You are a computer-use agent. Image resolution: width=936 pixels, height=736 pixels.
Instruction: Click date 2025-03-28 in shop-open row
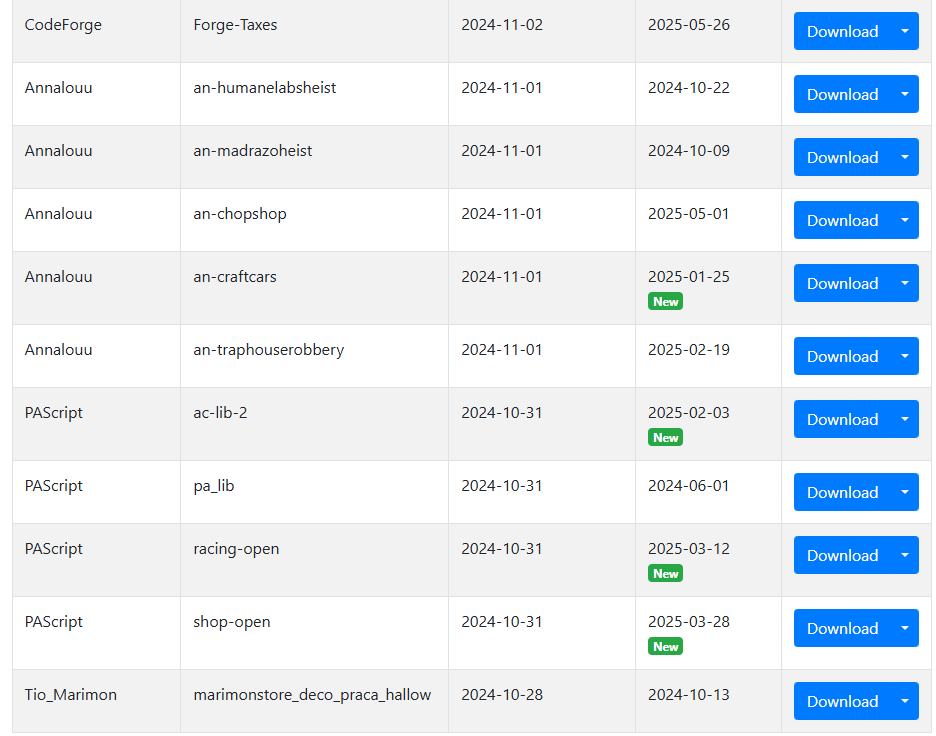689,622
